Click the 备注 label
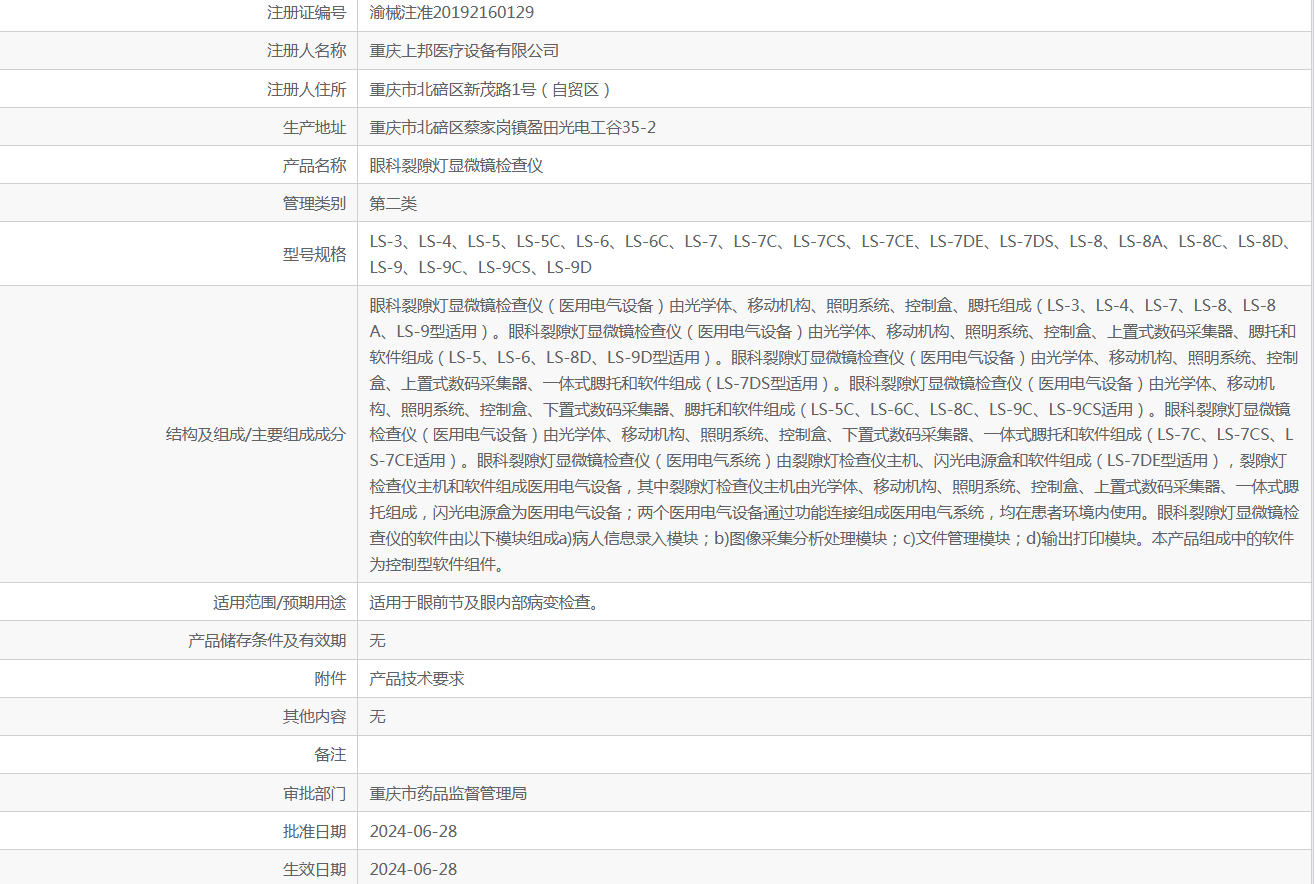The image size is (1315, 884). pos(331,754)
